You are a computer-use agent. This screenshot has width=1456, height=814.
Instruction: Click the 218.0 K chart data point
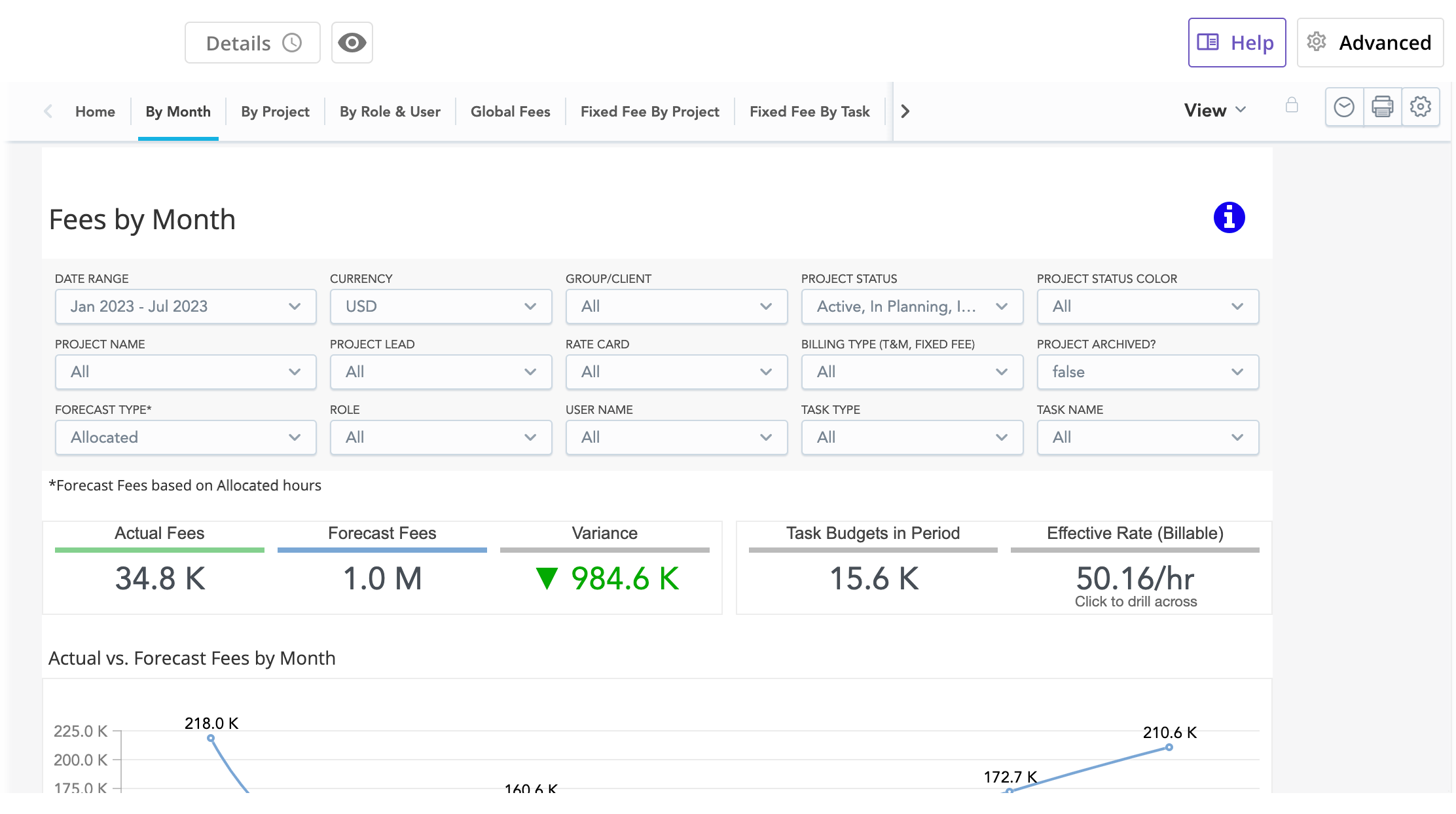tap(211, 738)
